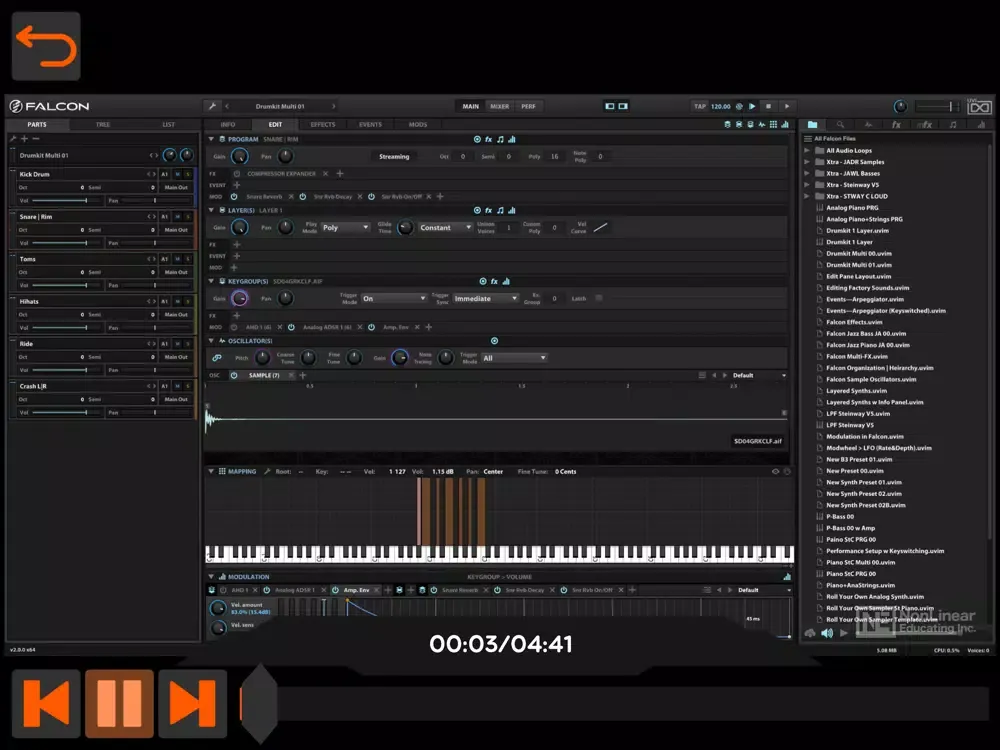Click the events note icon in Program header
Screen dimensions: 1000x750
500,139
